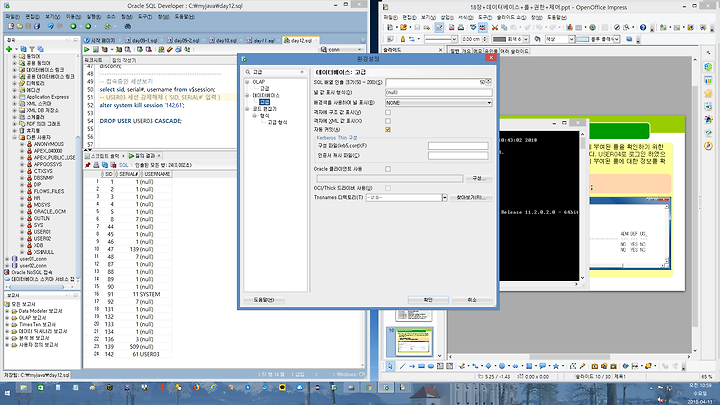Open Chrome from the taskbar

tap(369, 388)
